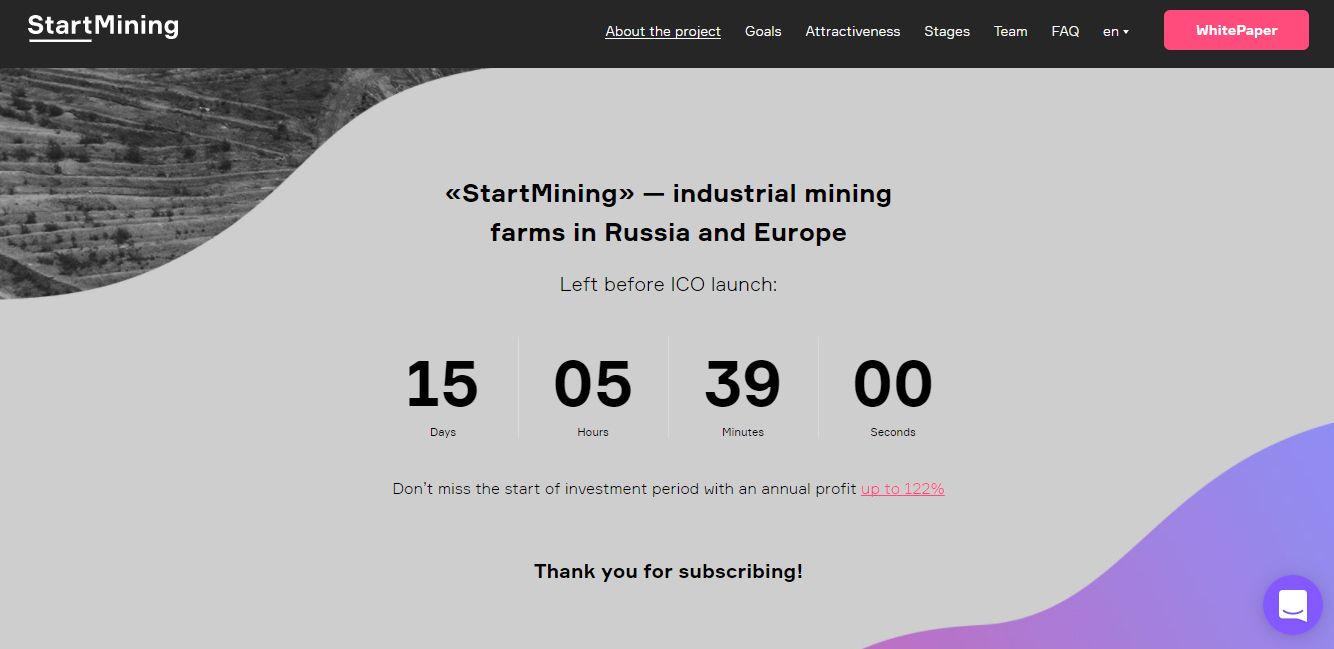This screenshot has height=649, width=1334.
Task: Click the grayscale mining terrain photo
Action: pos(130,170)
